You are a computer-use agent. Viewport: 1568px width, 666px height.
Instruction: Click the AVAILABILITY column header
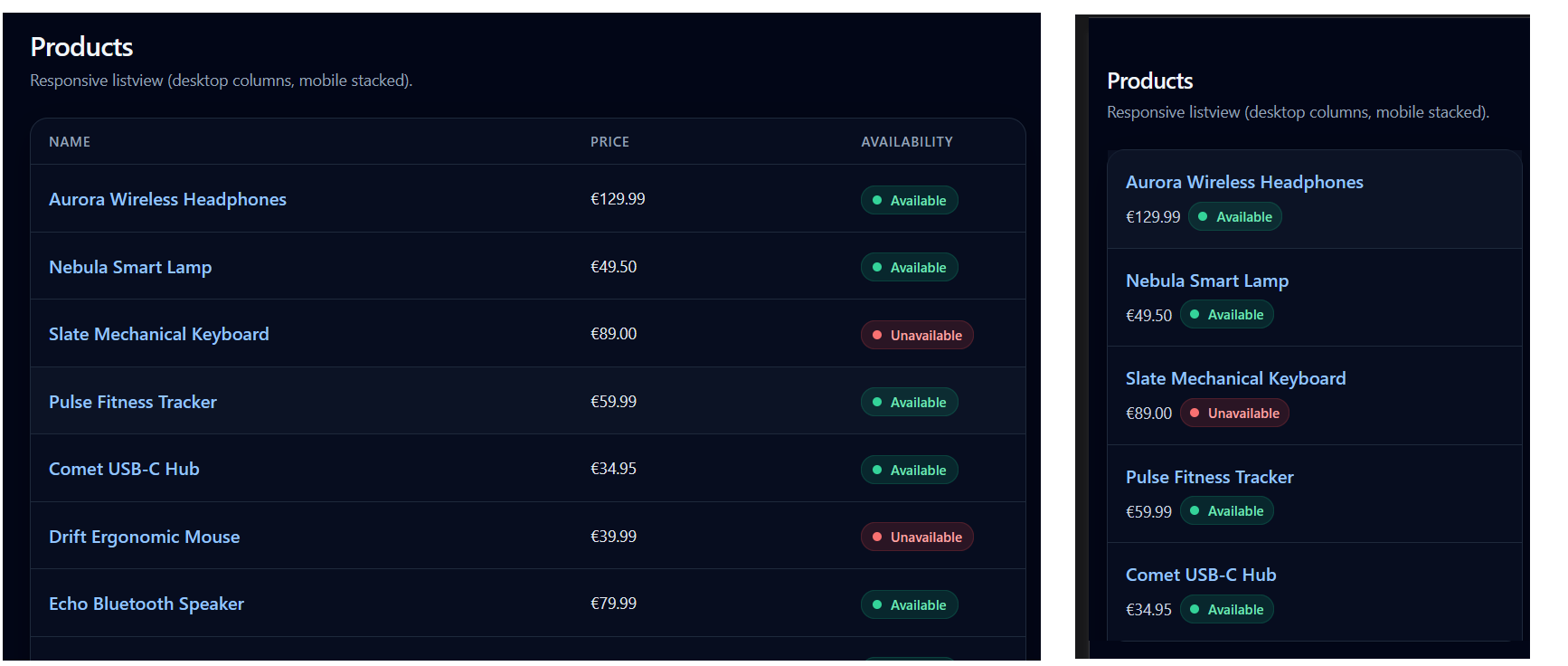(906, 142)
